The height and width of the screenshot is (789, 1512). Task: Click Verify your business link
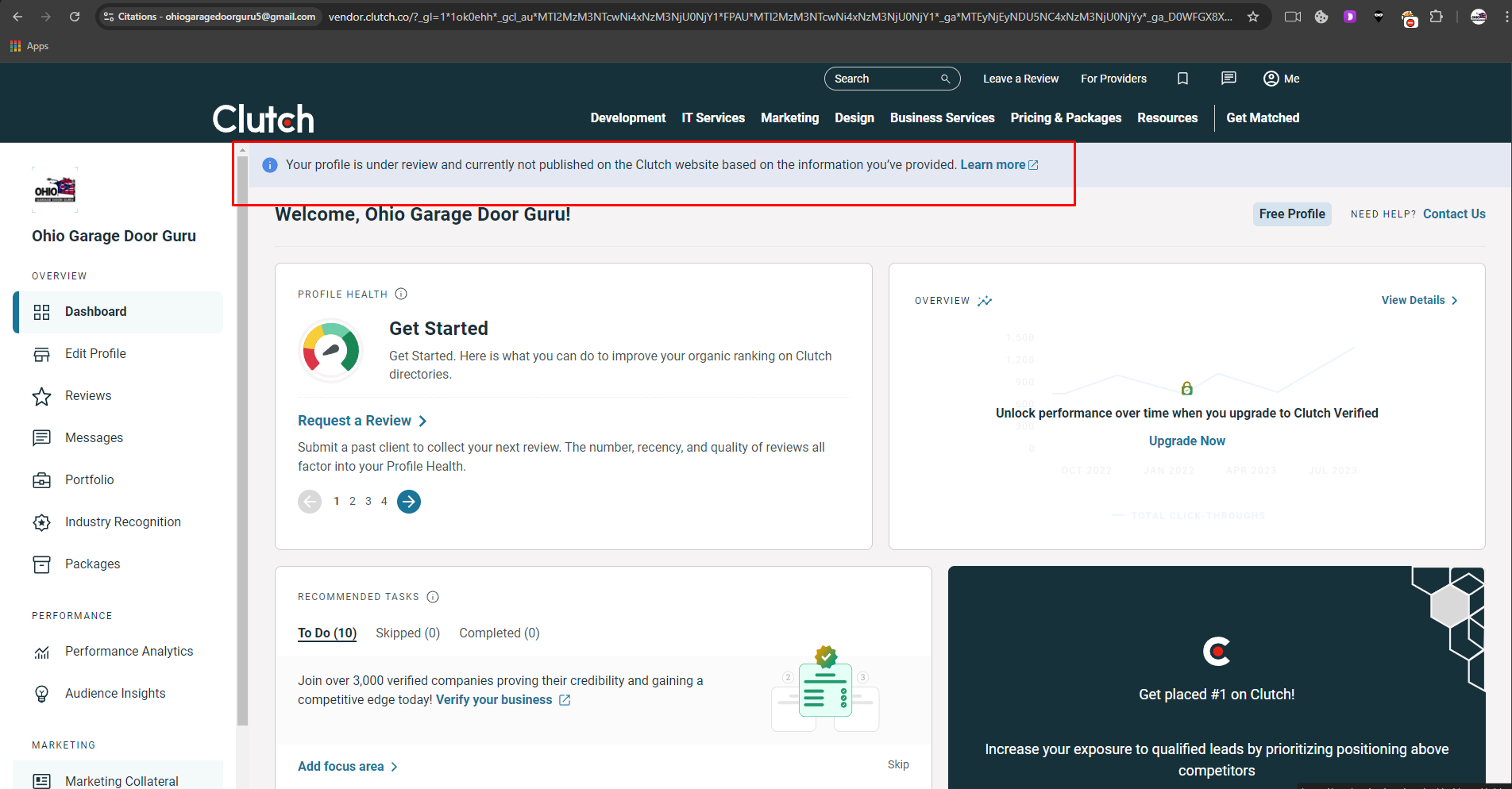[x=503, y=699]
